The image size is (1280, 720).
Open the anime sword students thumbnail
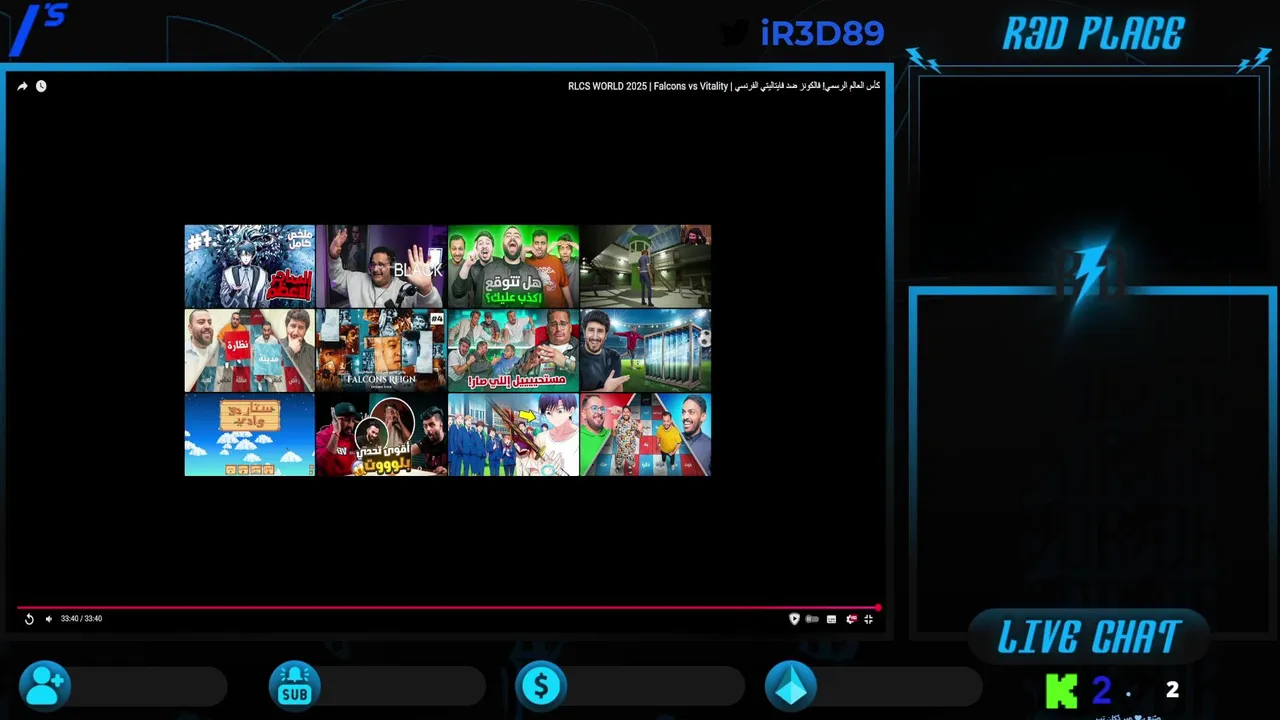coord(513,435)
